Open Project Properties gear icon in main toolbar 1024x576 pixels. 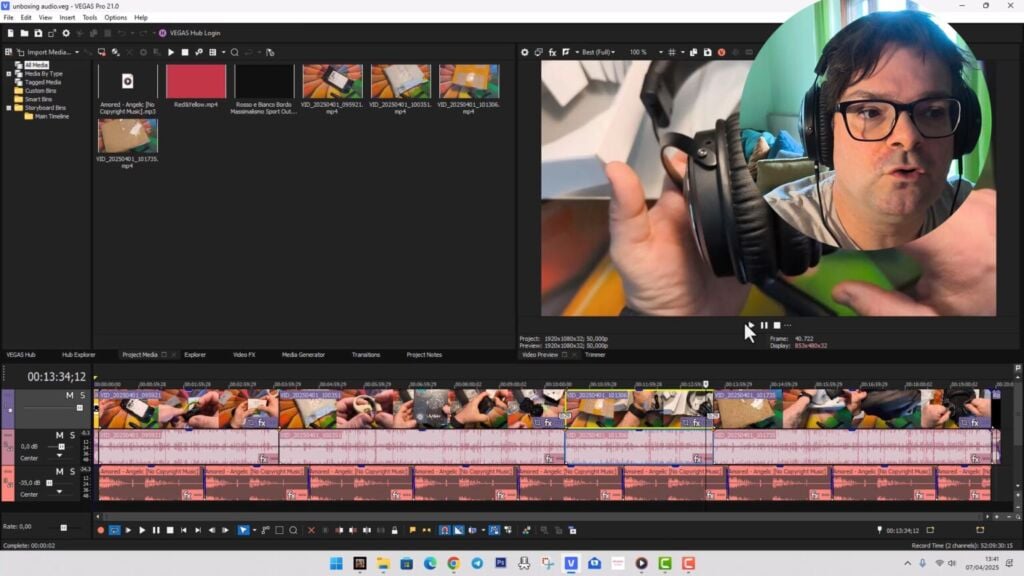66,33
